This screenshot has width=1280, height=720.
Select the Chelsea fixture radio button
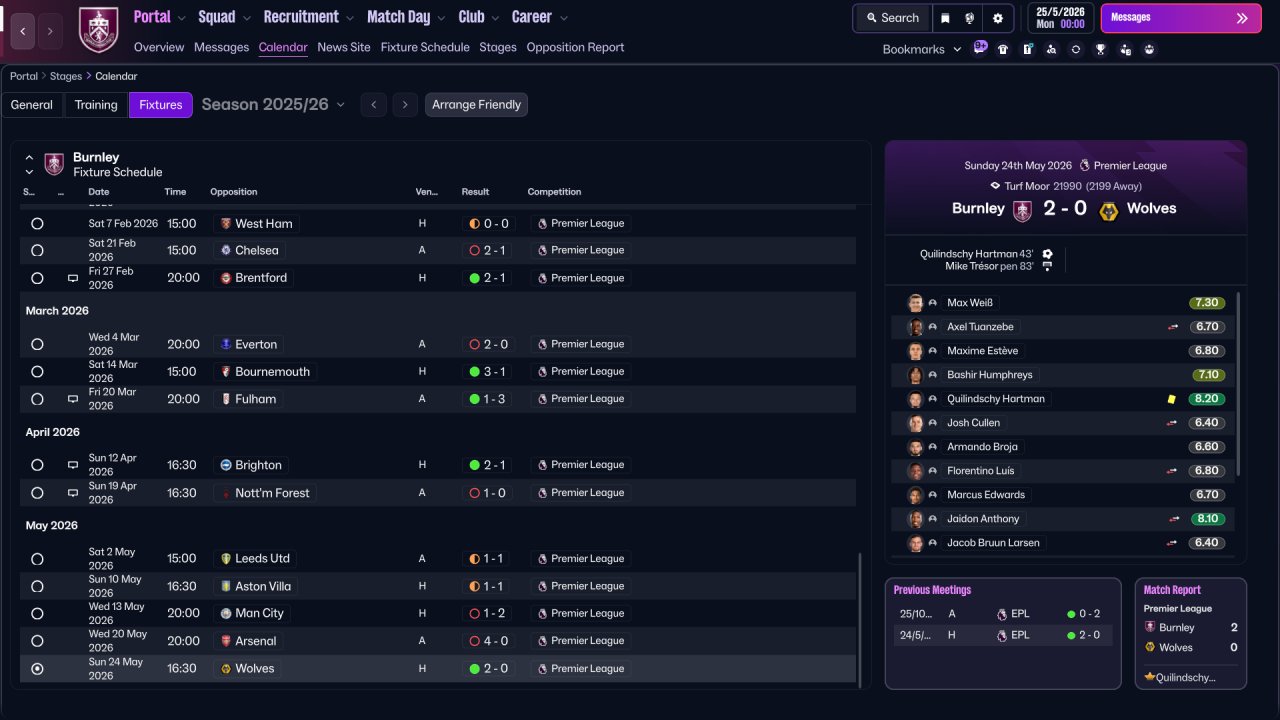37,250
